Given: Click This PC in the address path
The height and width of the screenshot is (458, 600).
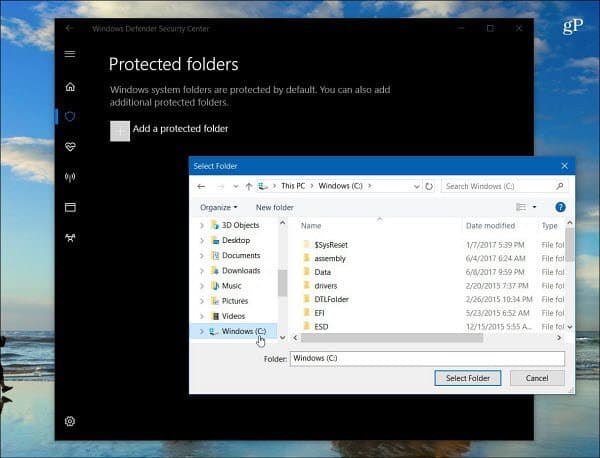Looking at the screenshot, I should click(x=293, y=186).
